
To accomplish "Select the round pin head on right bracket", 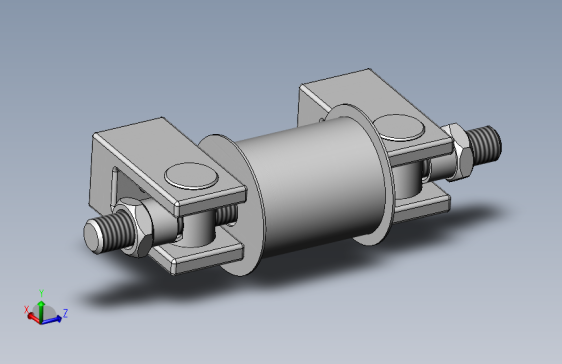I will 399,128.
